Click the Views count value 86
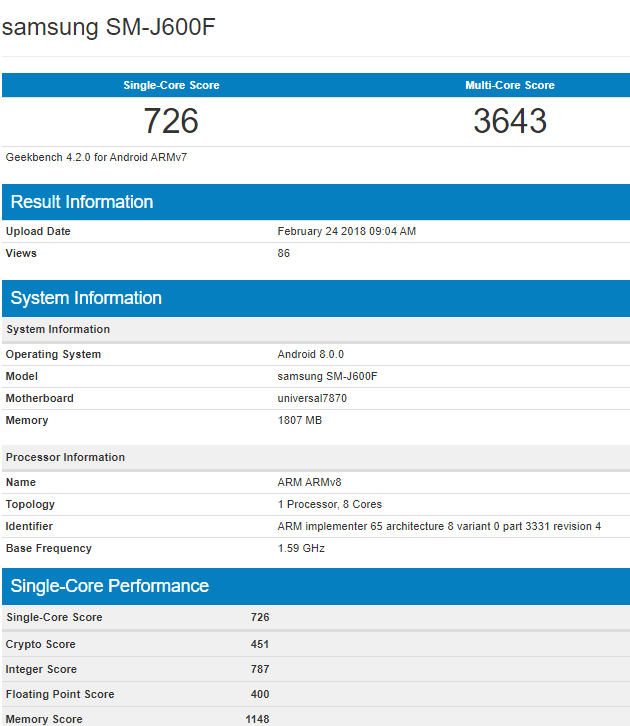The image size is (630, 726). click(x=284, y=253)
